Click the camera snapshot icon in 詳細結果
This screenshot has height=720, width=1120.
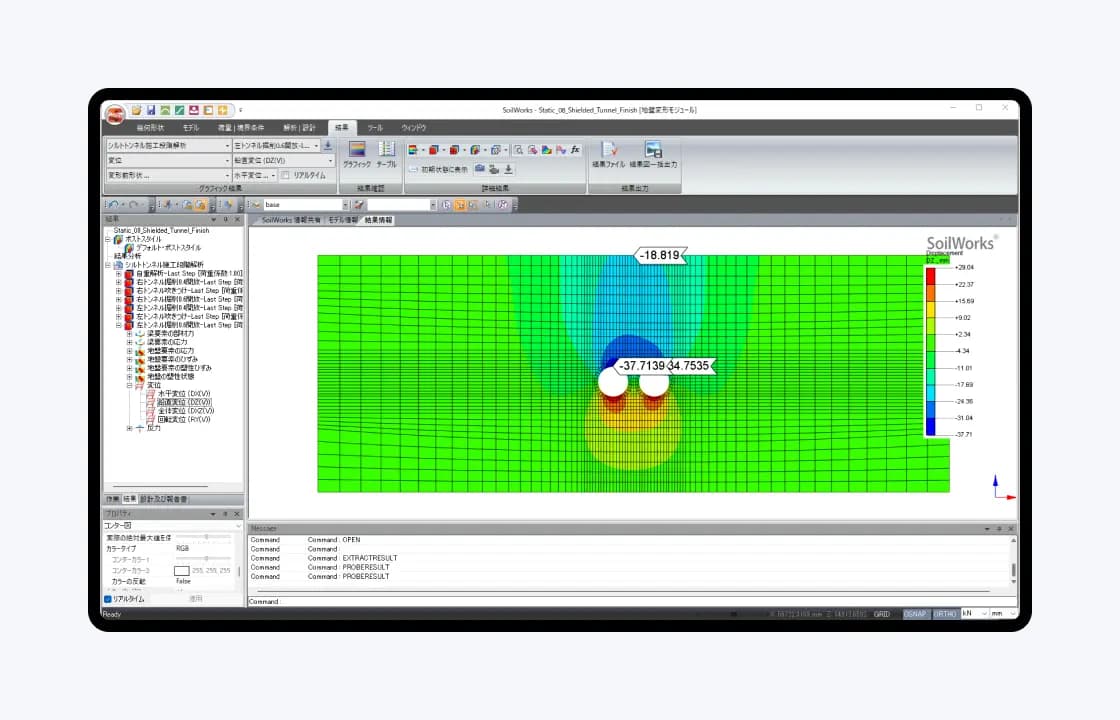click(480, 169)
